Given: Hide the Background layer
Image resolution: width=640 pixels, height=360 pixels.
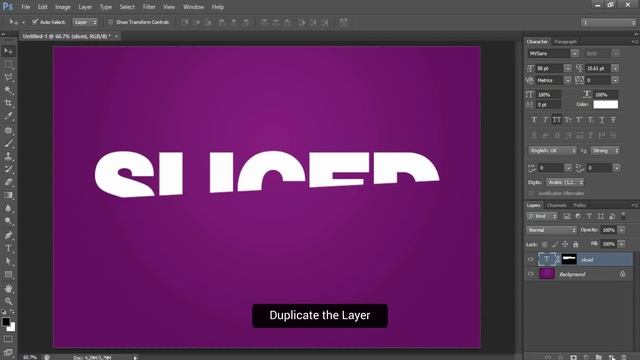Looking at the screenshot, I should click(x=531, y=274).
